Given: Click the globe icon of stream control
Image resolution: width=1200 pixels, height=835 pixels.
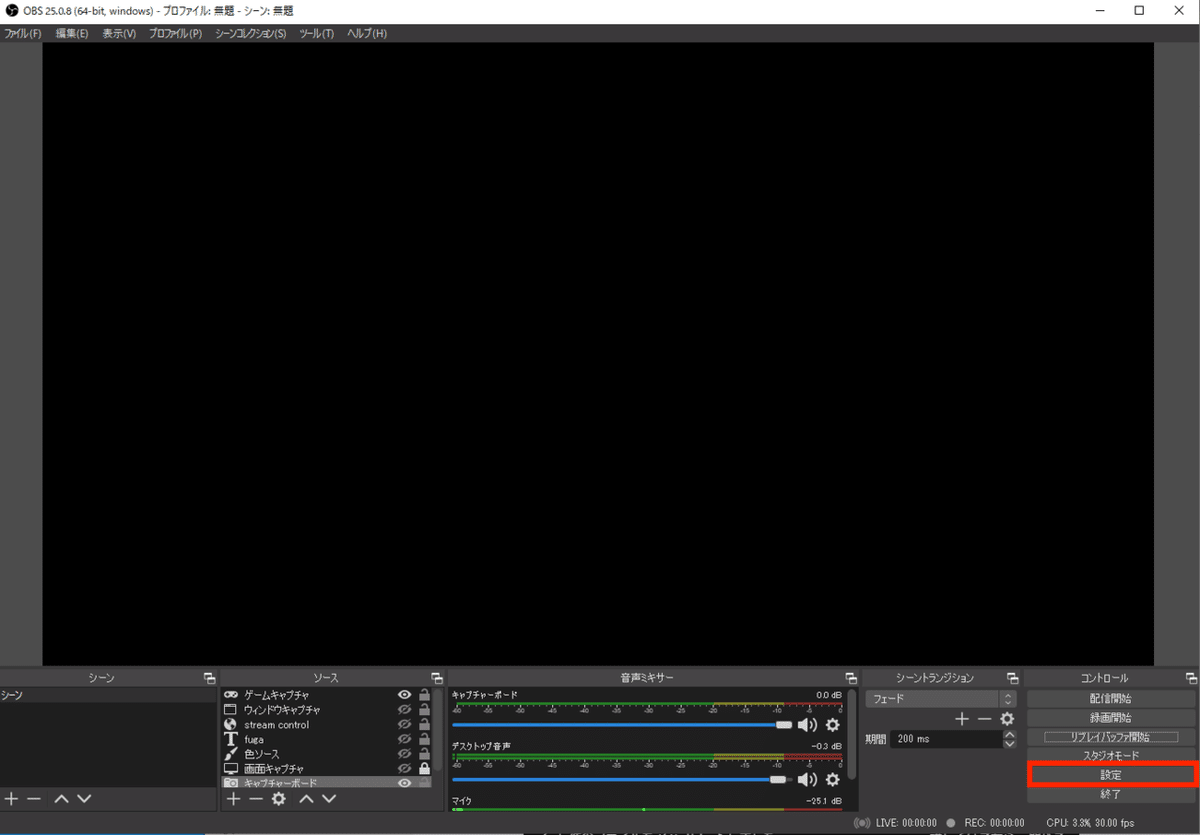Looking at the screenshot, I should (x=230, y=724).
